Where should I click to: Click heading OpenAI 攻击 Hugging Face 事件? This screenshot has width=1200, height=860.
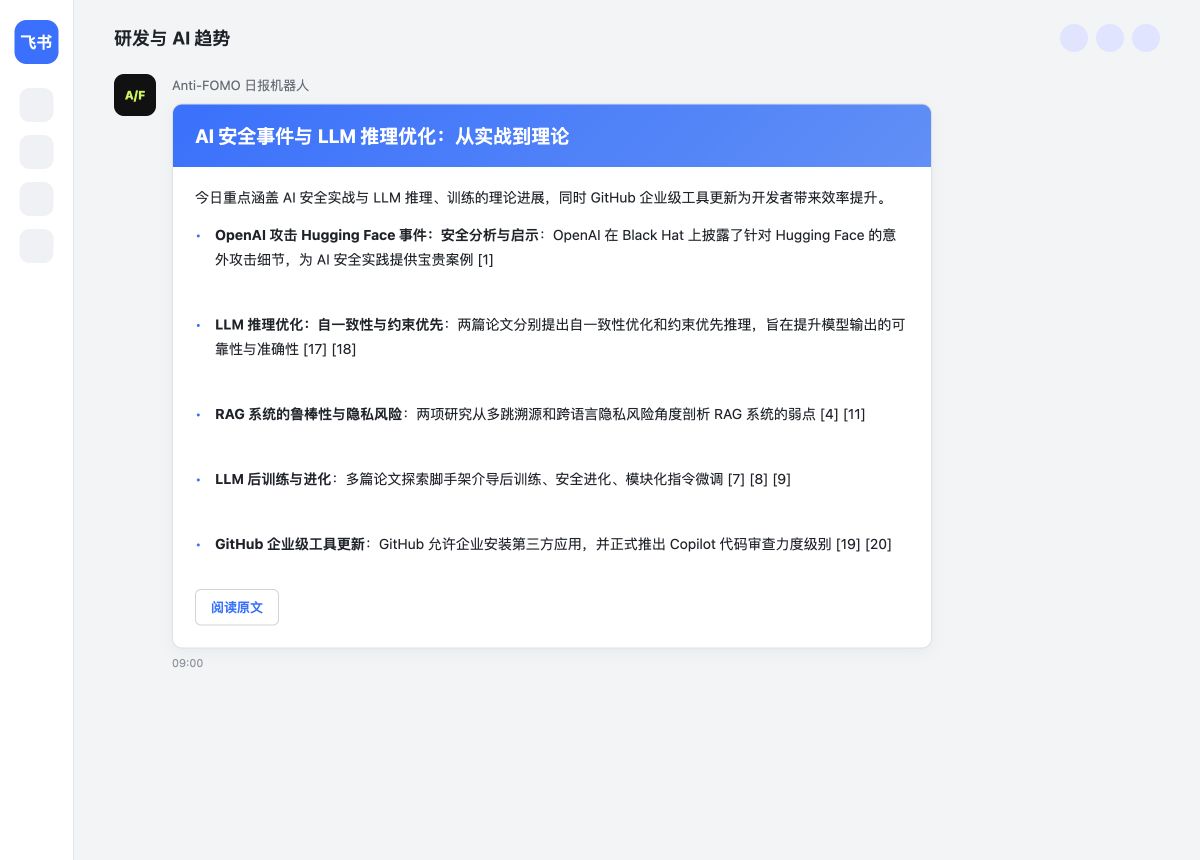pyautogui.click(x=377, y=235)
